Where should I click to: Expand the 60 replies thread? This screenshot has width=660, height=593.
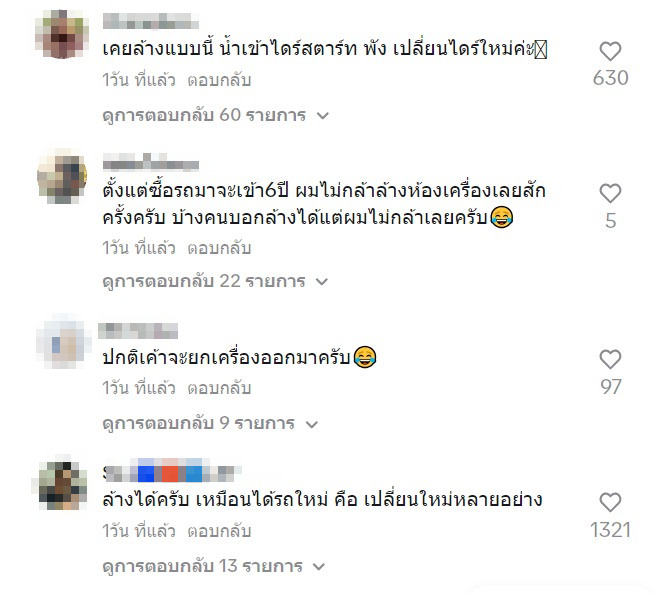click(x=215, y=115)
